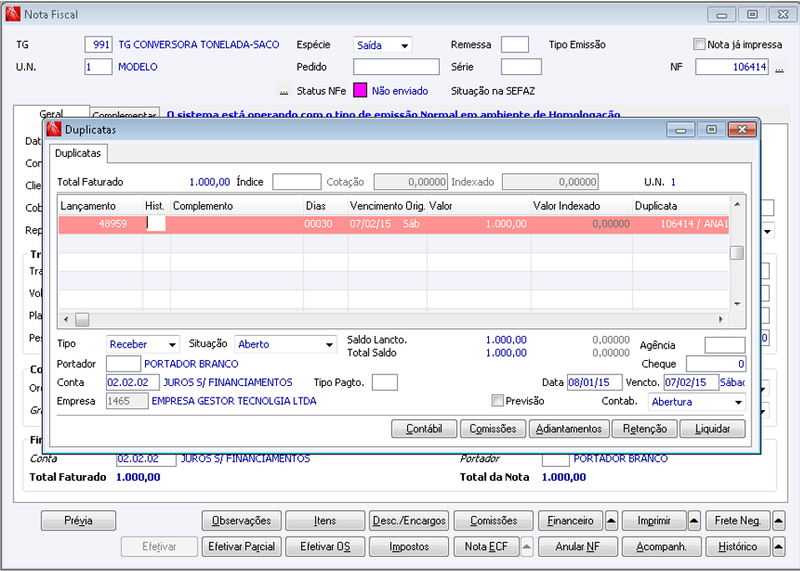
Task: Click the magenta Status NFe color indicator
Action: (x=360, y=91)
